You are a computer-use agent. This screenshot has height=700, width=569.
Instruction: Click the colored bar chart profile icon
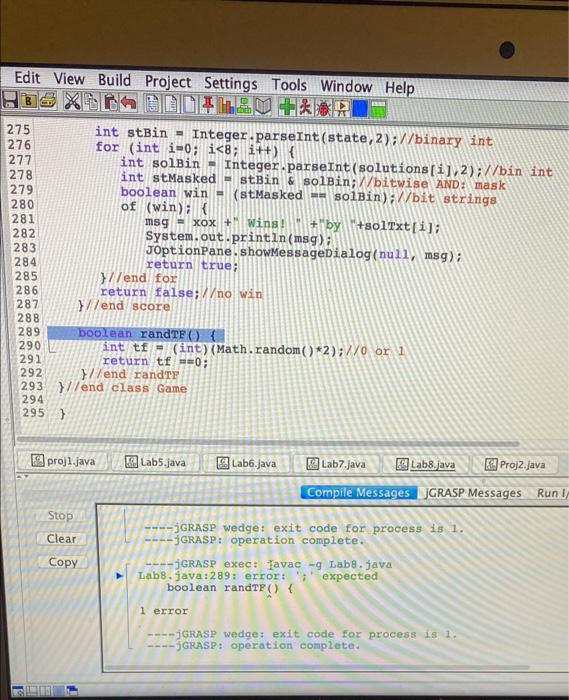(x=226, y=106)
